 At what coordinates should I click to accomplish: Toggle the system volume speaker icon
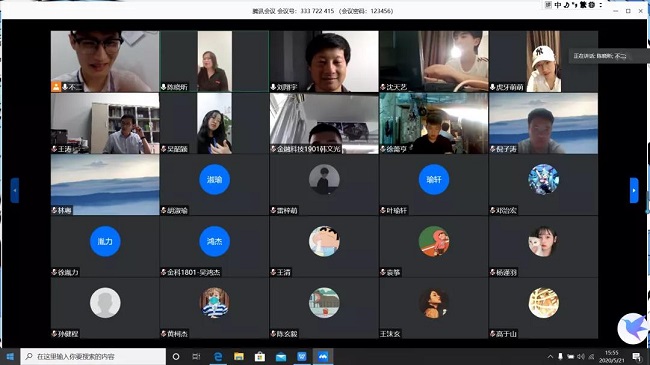[581, 357]
